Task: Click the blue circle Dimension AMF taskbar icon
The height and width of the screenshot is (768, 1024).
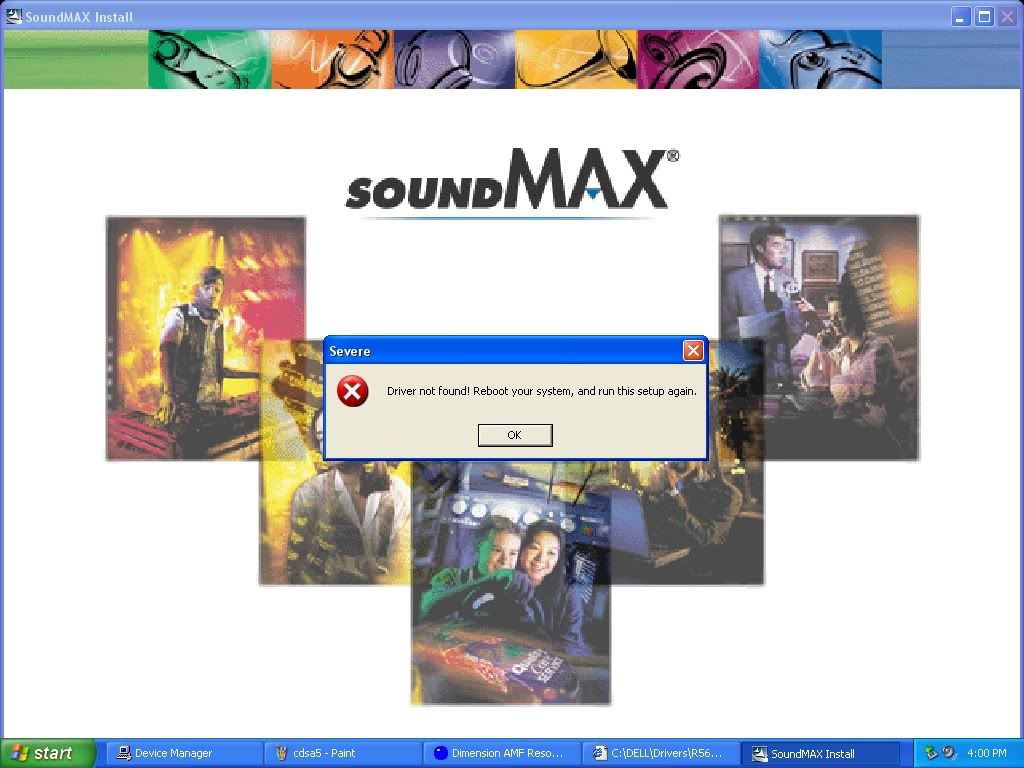Action: coord(441,753)
